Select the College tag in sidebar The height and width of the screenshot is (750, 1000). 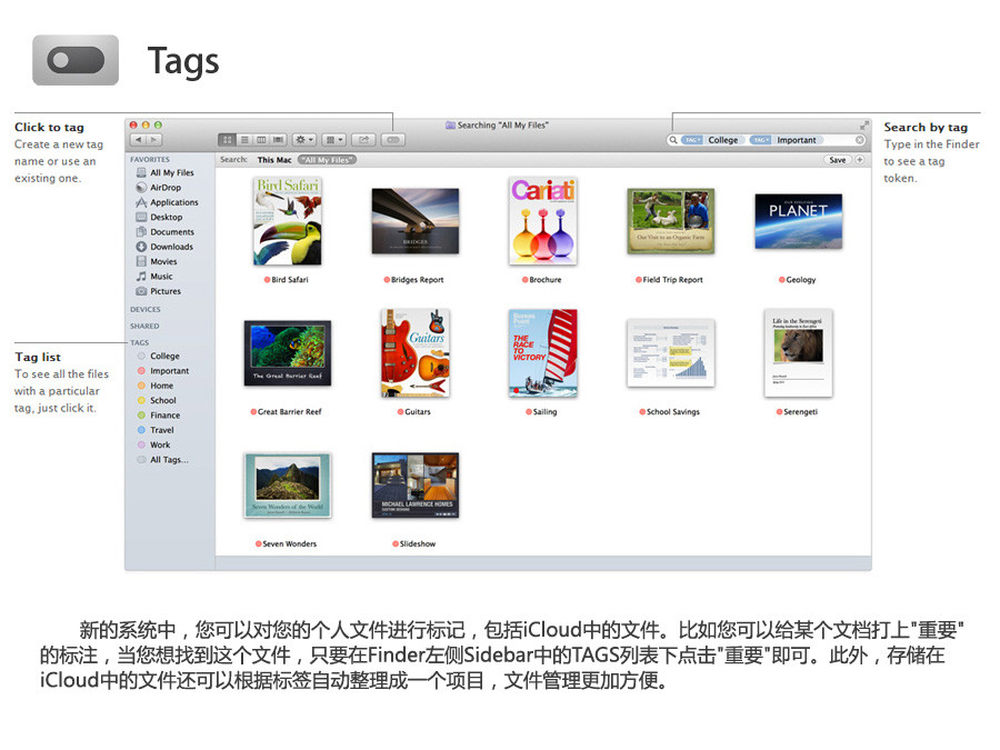tap(159, 356)
